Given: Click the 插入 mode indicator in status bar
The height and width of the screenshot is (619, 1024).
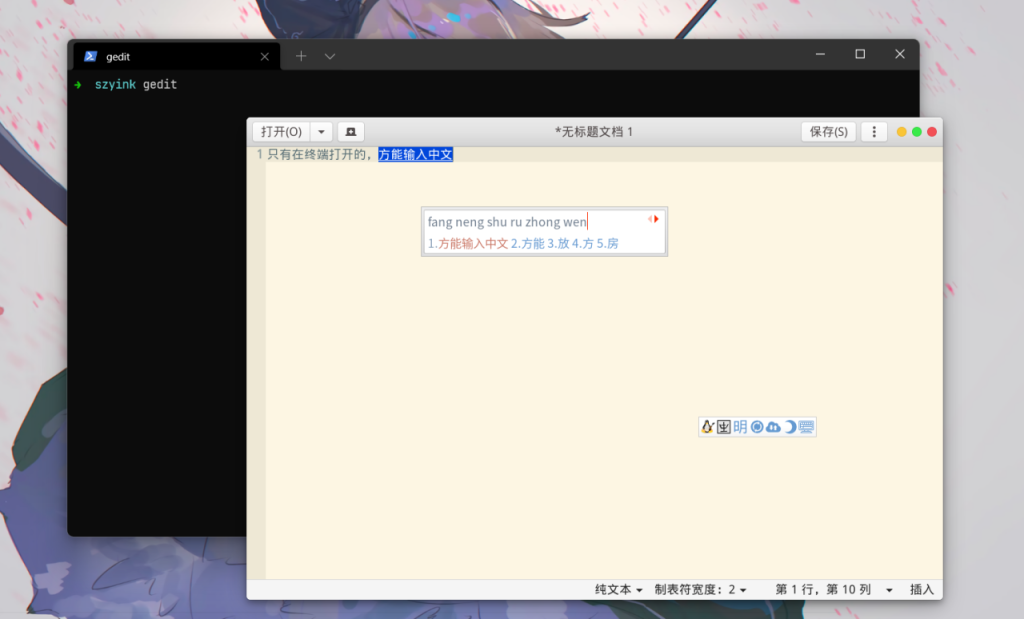Looking at the screenshot, I should pos(921,590).
